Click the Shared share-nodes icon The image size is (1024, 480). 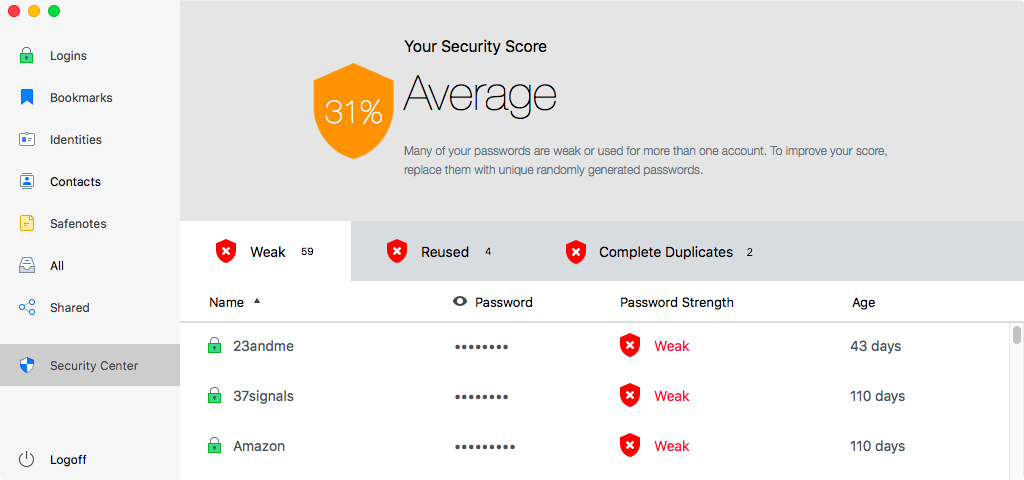[x=27, y=307]
